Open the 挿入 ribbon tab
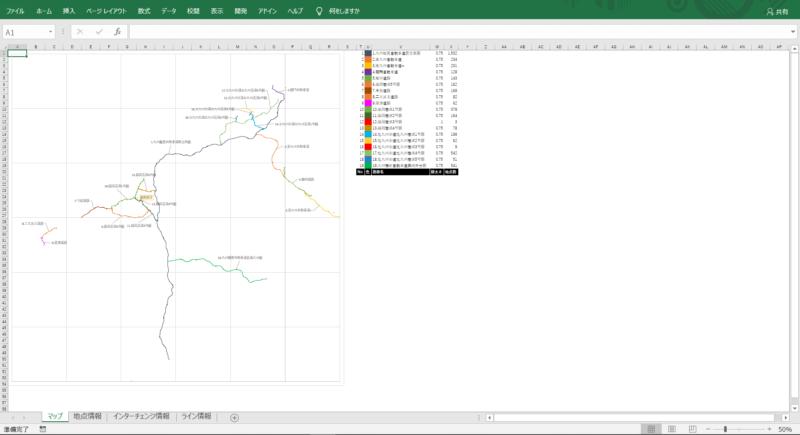 pyautogui.click(x=68, y=11)
